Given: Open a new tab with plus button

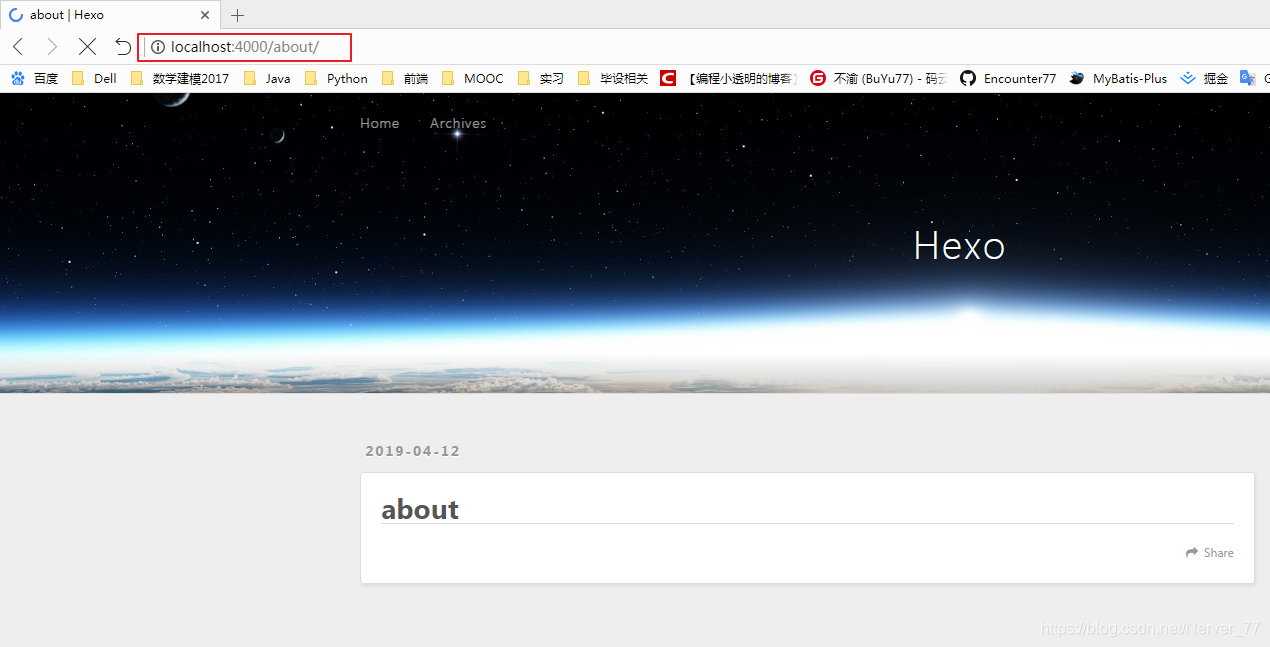Looking at the screenshot, I should [x=237, y=15].
